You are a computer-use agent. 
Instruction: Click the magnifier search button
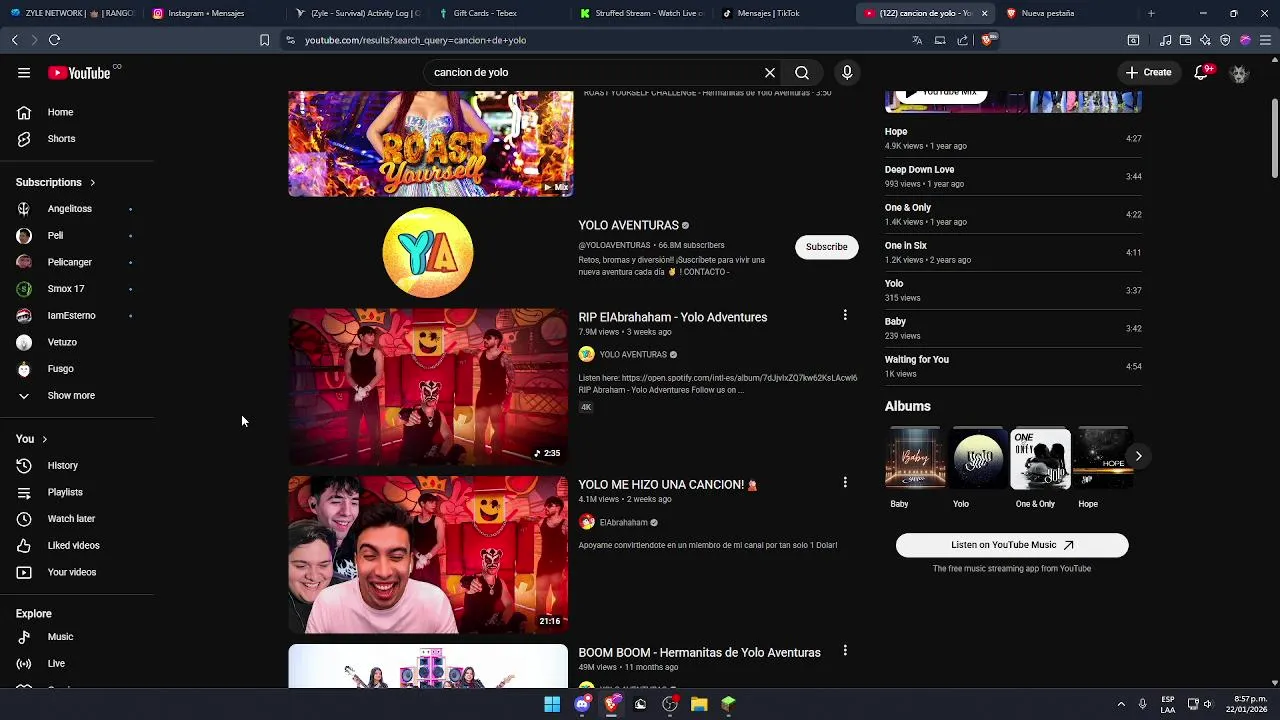[x=802, y=72]
